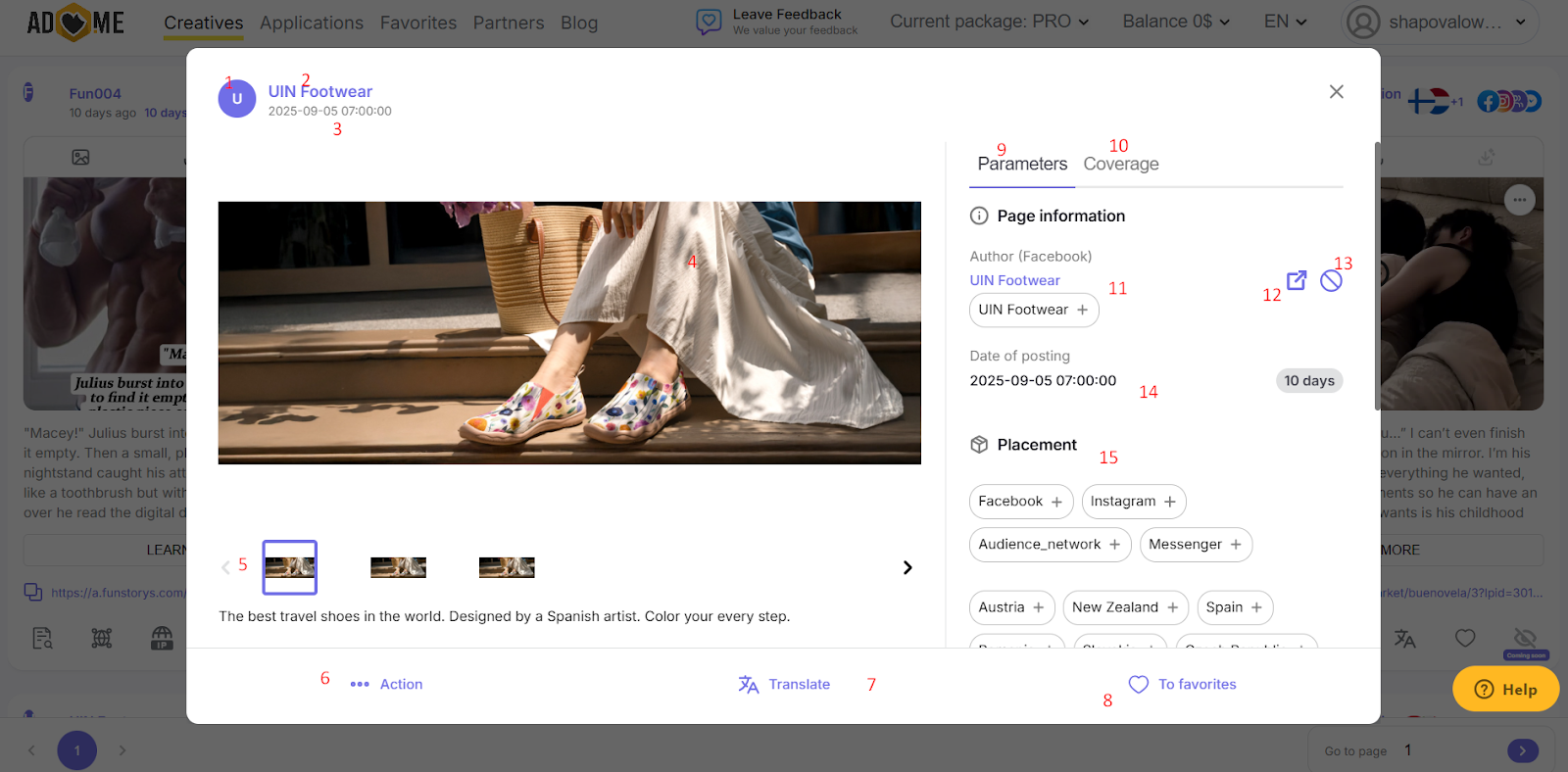Screen dimensions: 1568x772
Task: Open the Balance dropdown
Action: 1176,22
